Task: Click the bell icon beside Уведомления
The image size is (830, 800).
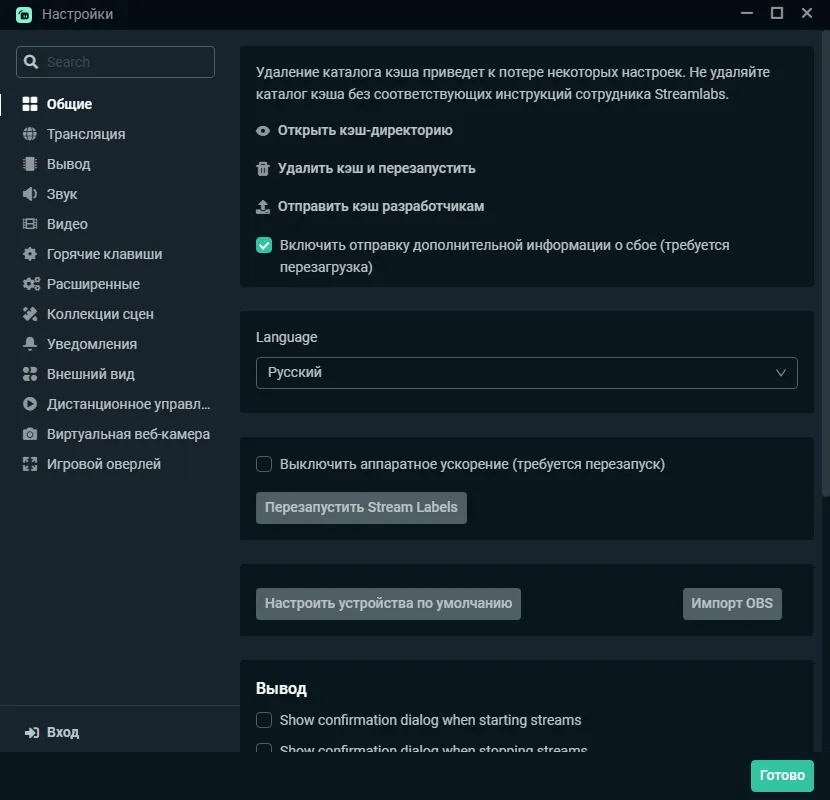Action: pos(30,344)
